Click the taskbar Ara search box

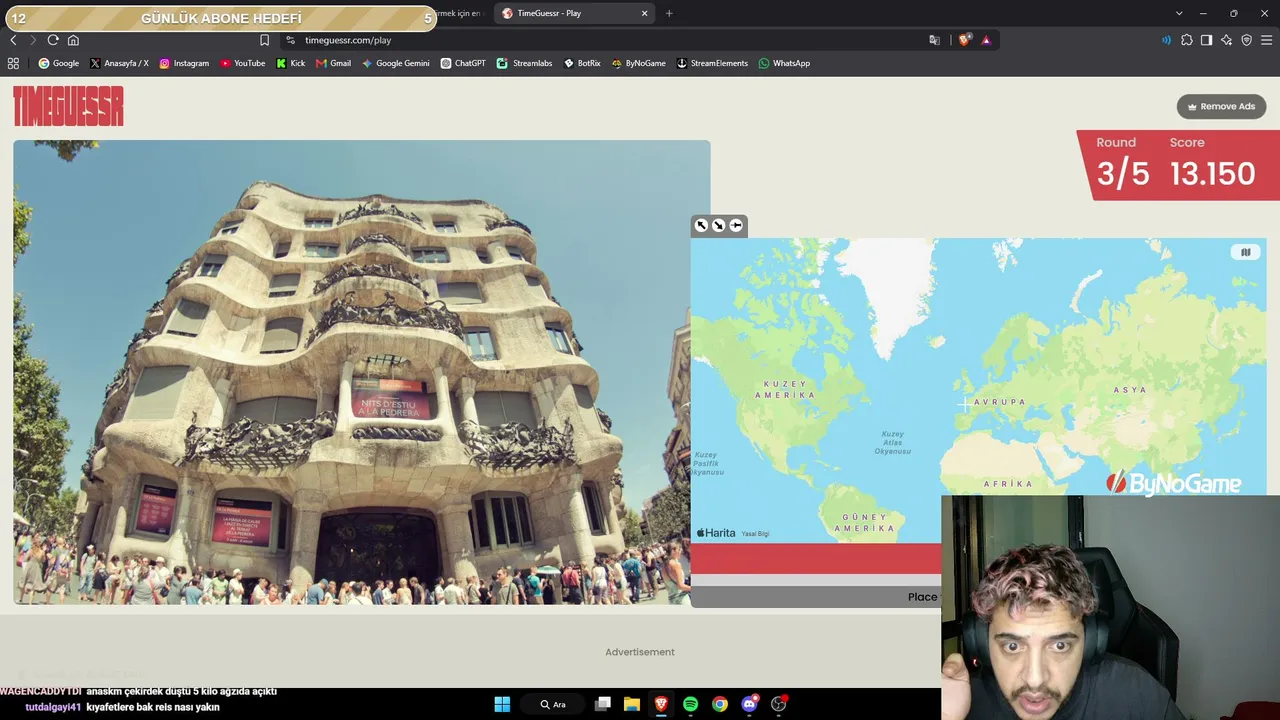pyautogui.click(x=553, y=704)
